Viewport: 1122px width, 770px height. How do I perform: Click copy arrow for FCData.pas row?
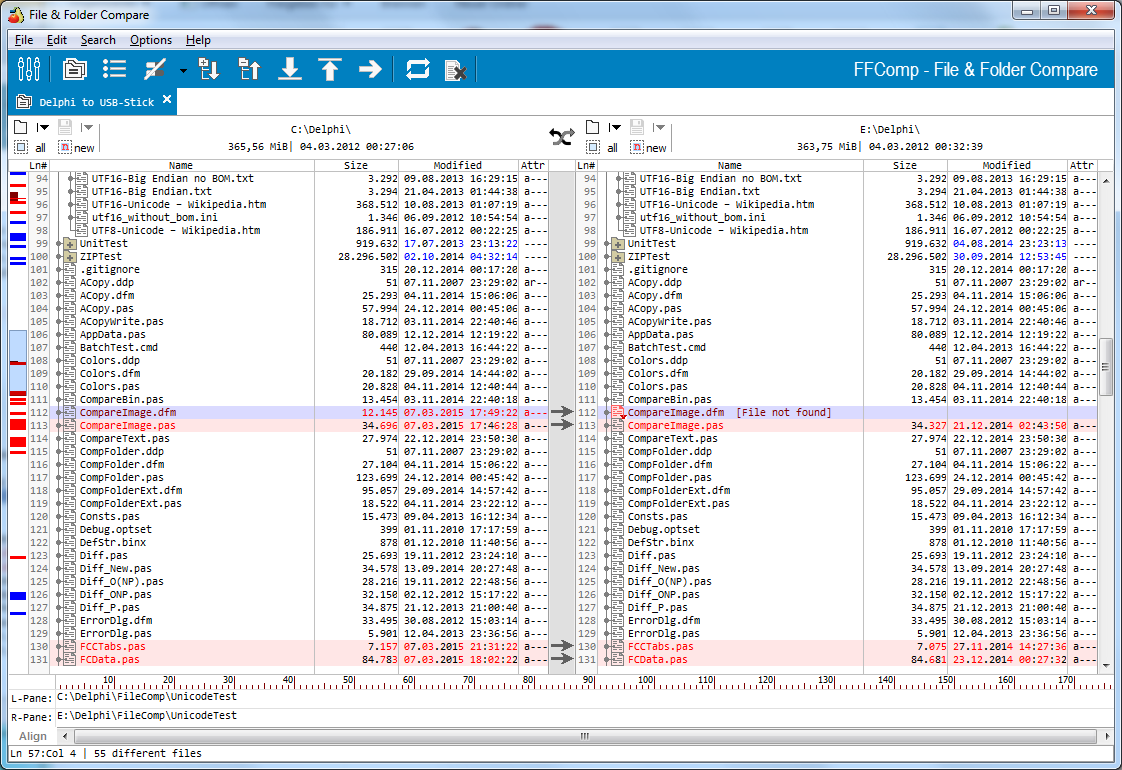click(562, 659)
